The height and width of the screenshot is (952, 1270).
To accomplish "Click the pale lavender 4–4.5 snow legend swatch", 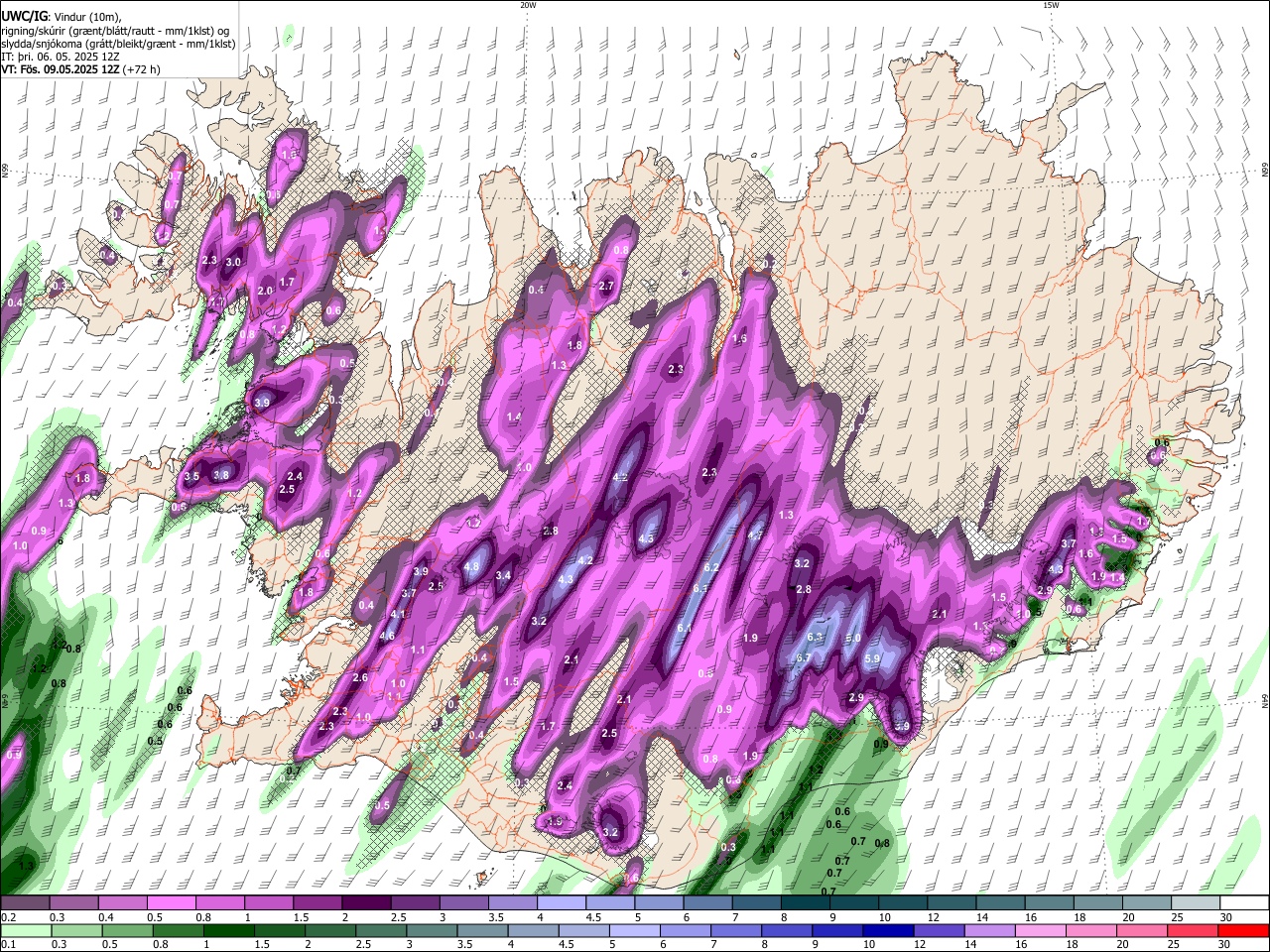I will tap(562, 903).
